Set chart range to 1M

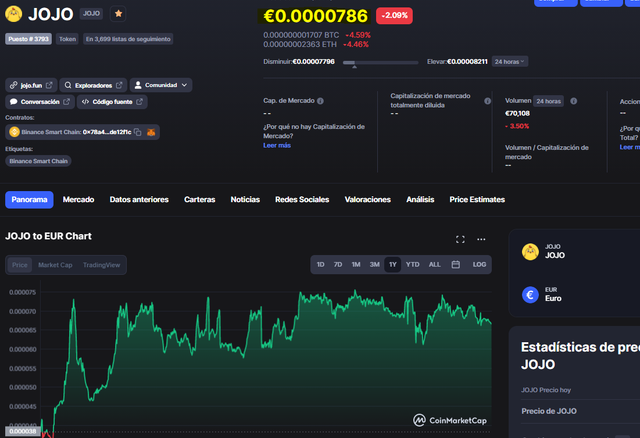[356, 265]
